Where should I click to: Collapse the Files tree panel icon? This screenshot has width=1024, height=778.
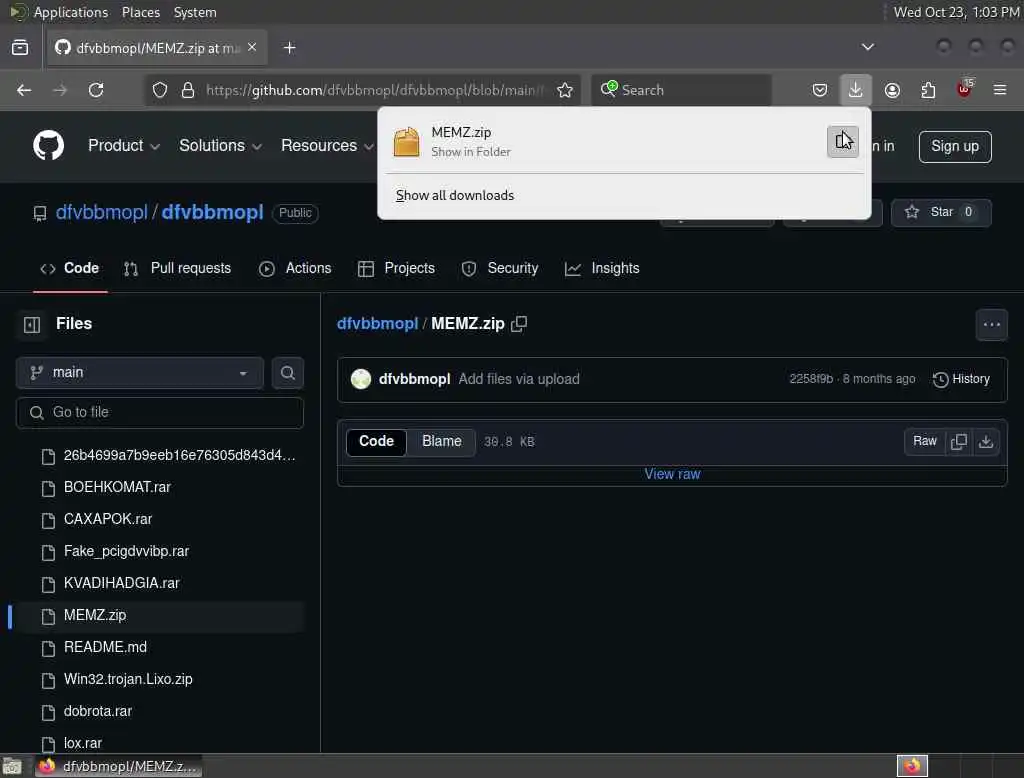32,324
